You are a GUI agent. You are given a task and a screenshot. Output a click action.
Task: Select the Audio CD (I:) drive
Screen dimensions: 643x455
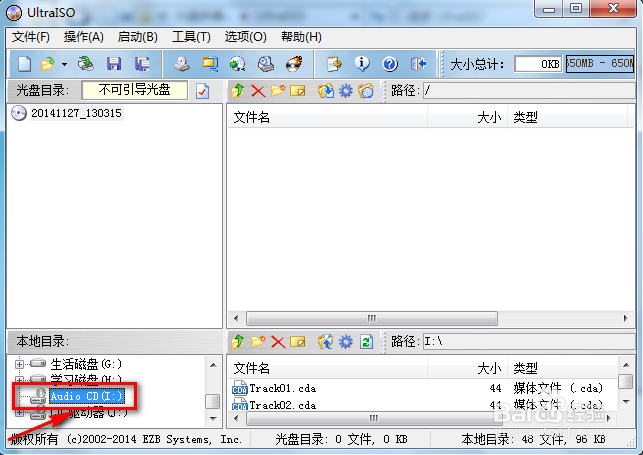tap(87, 396)
